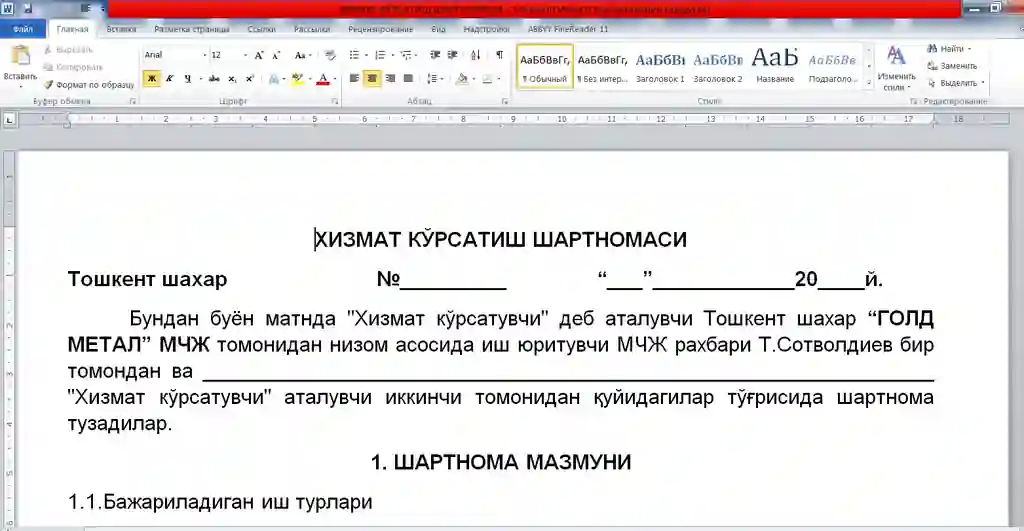This screenshot has width=1024, height=531.
Task: Switch to the Рецензирование tab
Action: coord(380,29)
